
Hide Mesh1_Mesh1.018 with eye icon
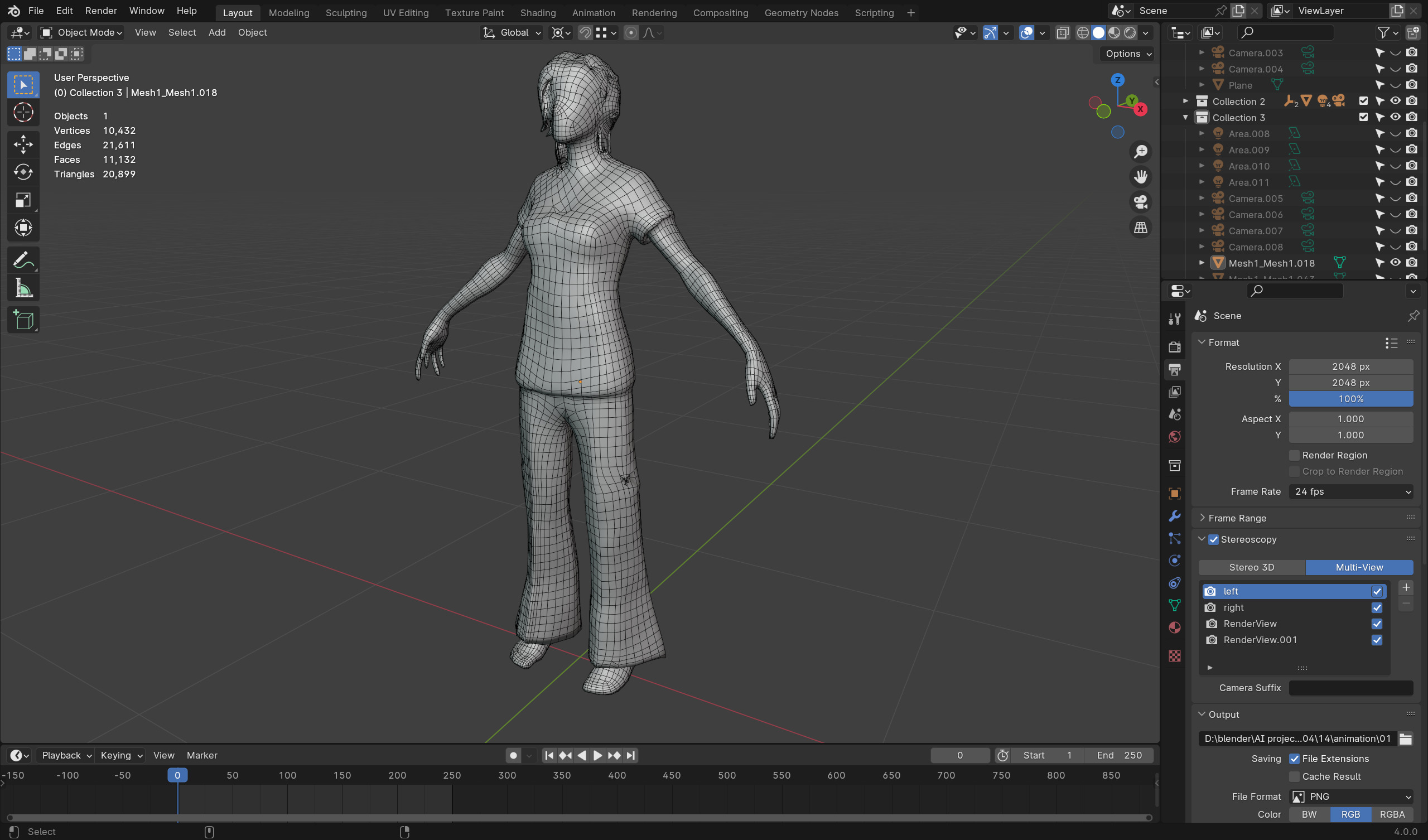point(1395,263)
